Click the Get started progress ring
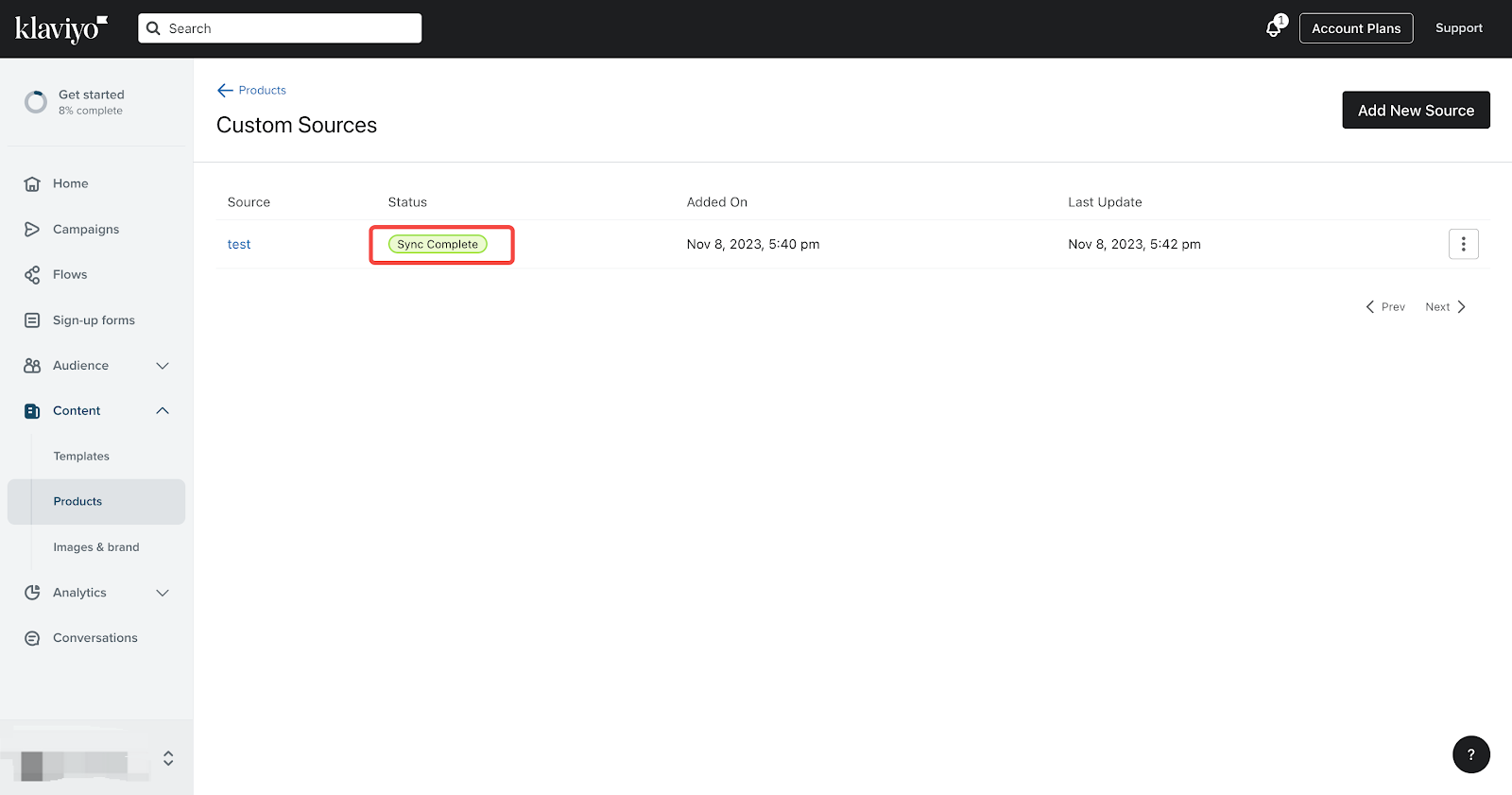1512x795 pixels. coord(36,102)
